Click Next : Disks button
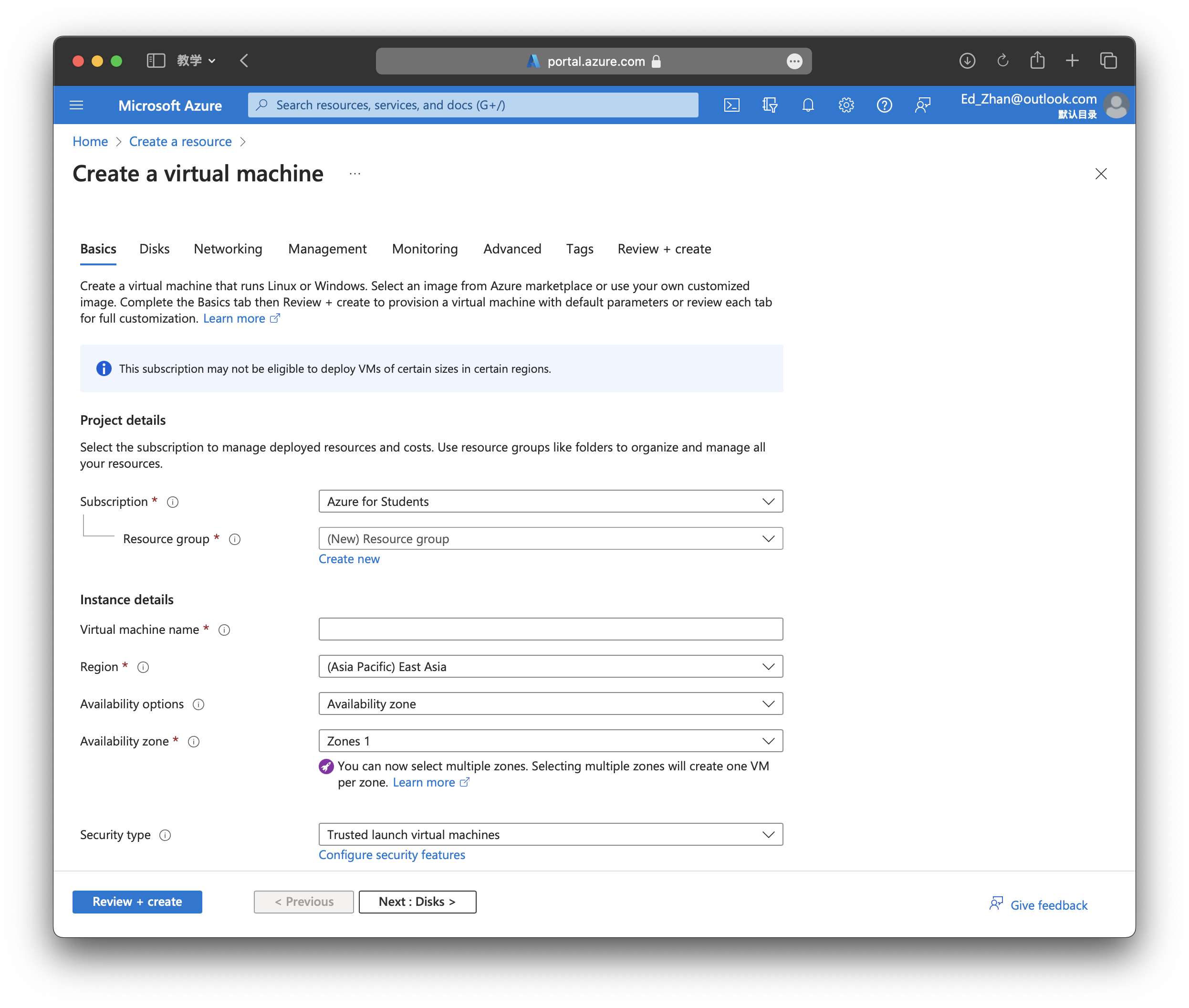Screen dimensions: 1189x1008 [x=417, y=902]
